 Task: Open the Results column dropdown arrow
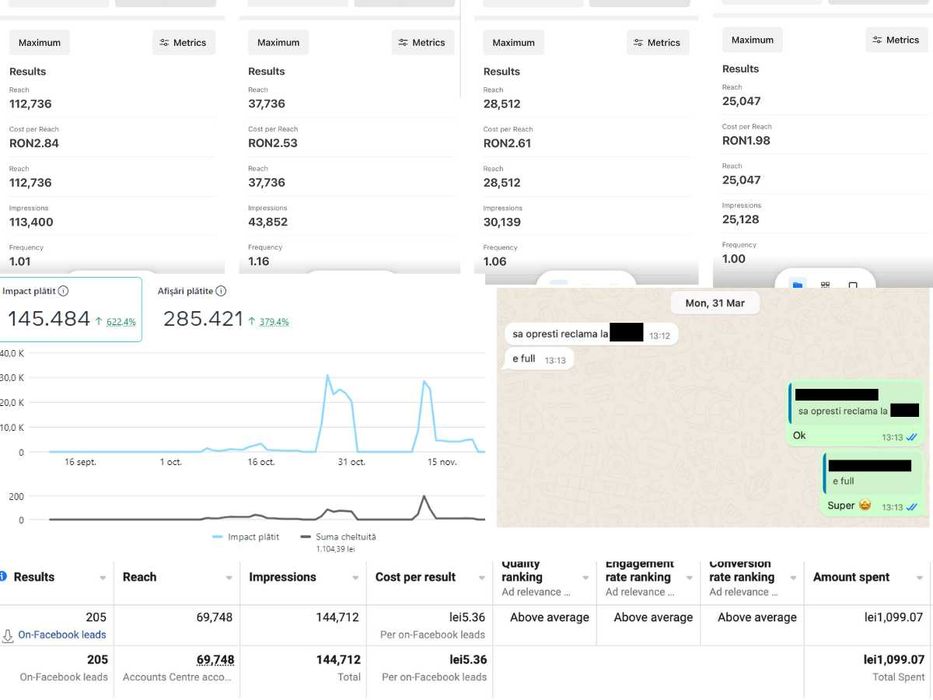[103, 578]
